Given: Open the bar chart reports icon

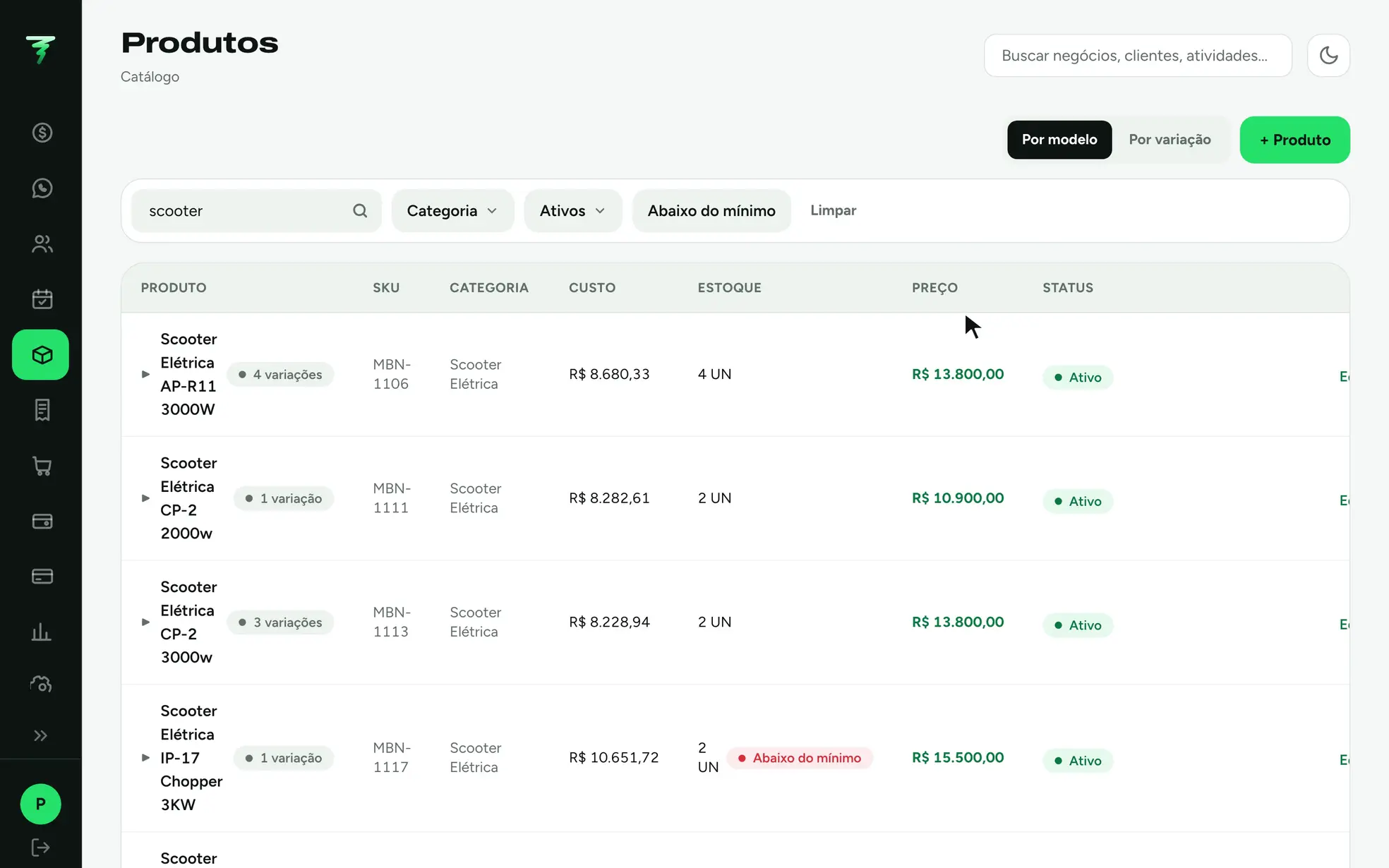Looking at the screenshot, I should pyautogui.click(x=42, y=632).
